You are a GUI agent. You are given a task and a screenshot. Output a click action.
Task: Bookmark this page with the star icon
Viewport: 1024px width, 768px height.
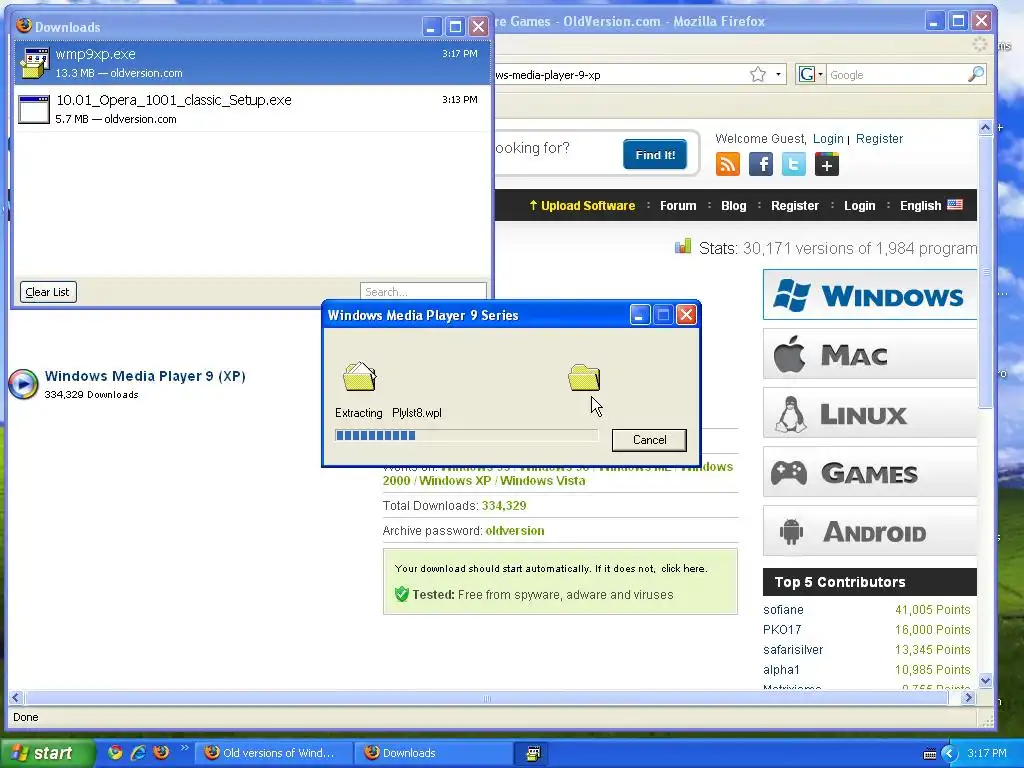tap(758, 74)
